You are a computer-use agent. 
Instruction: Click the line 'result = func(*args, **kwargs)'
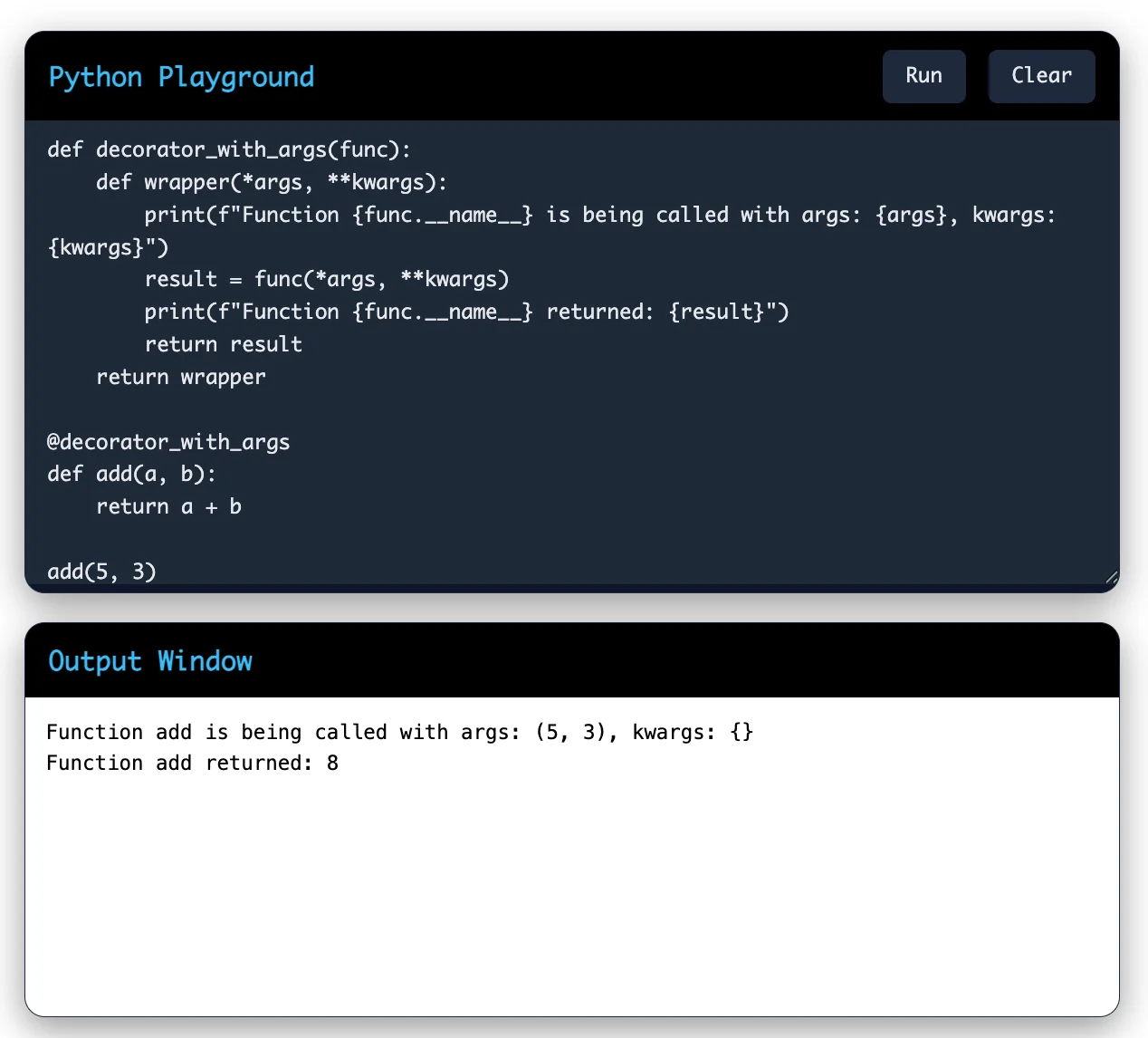click(327, 279)
